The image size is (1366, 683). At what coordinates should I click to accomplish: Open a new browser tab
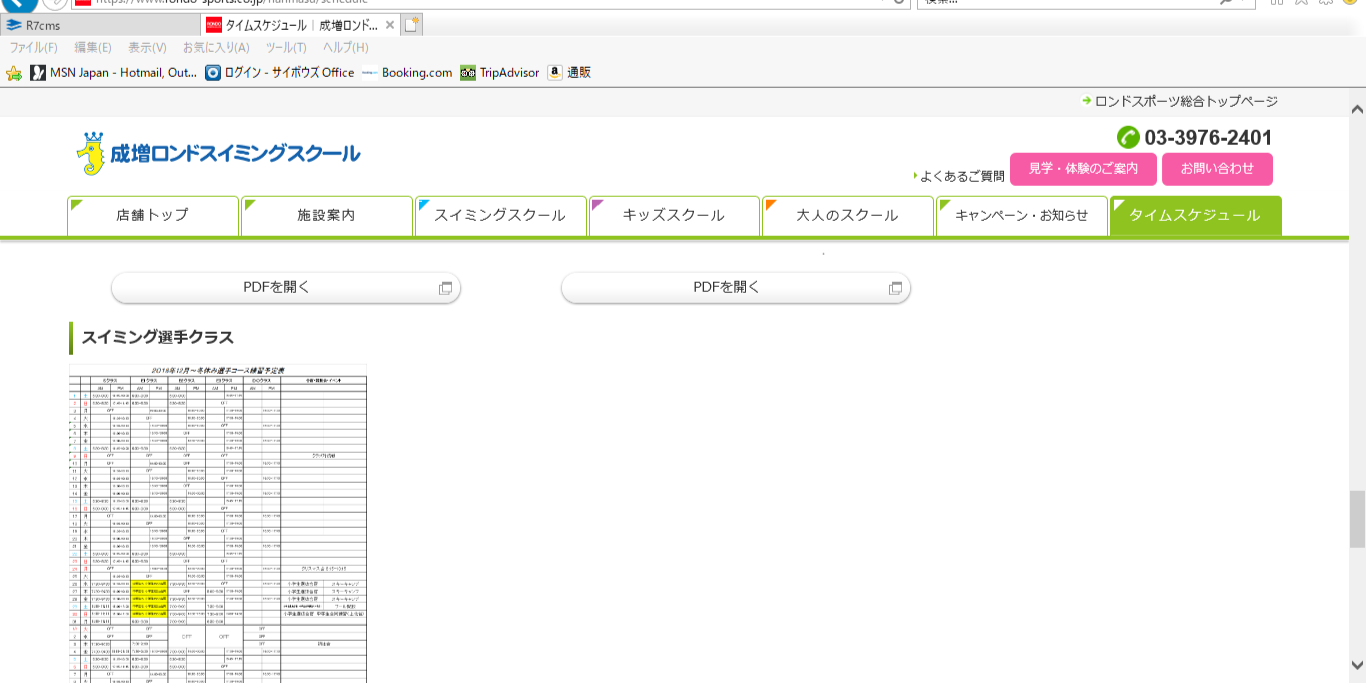point(412,25)
